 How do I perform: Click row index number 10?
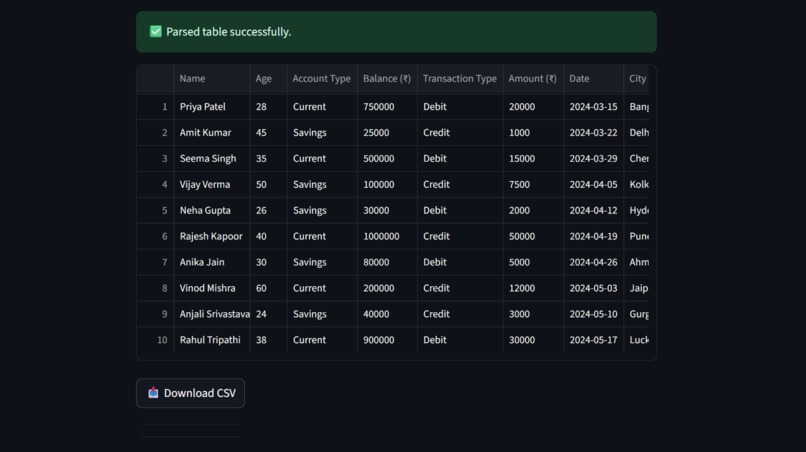click(x=155, y=339)
